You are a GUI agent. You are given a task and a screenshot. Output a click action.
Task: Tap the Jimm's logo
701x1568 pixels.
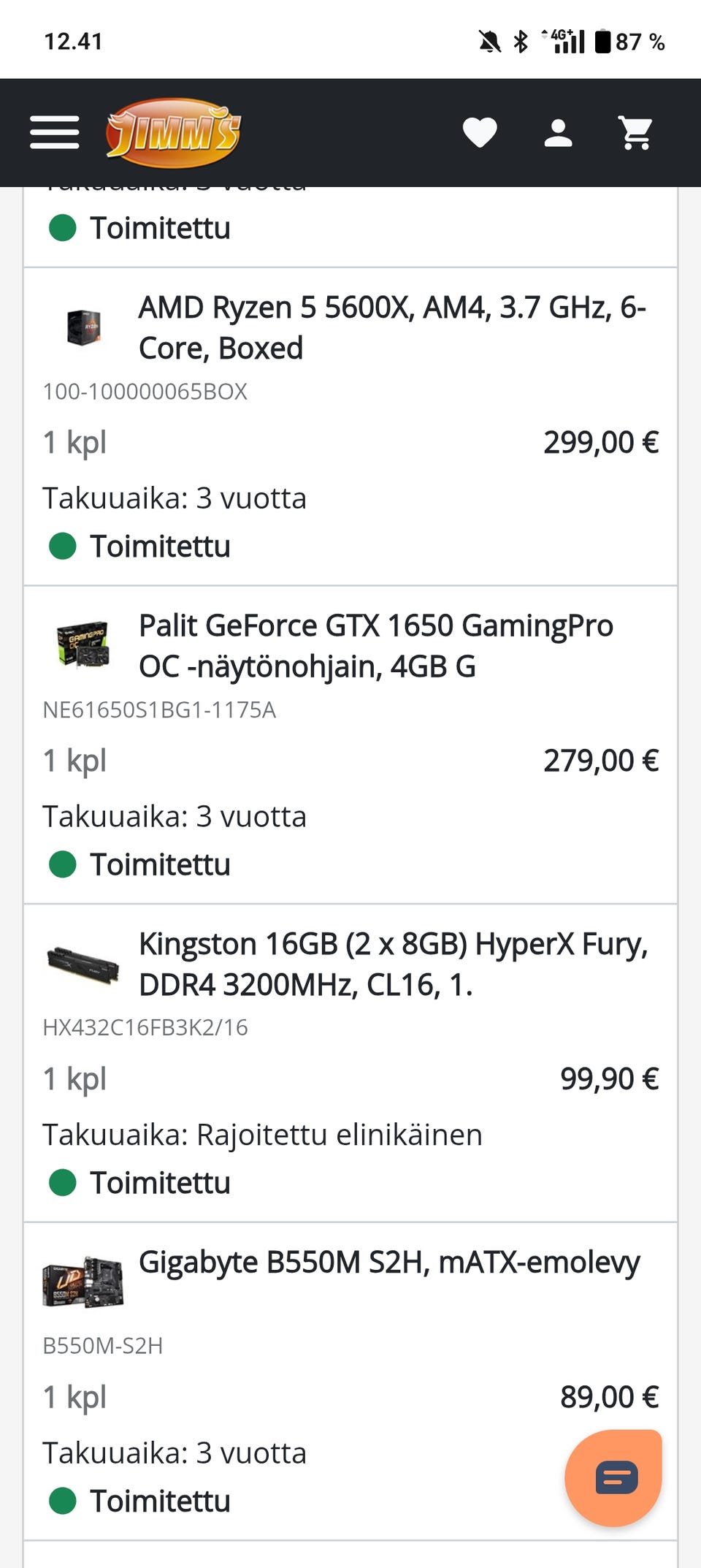tap(173, 133)
